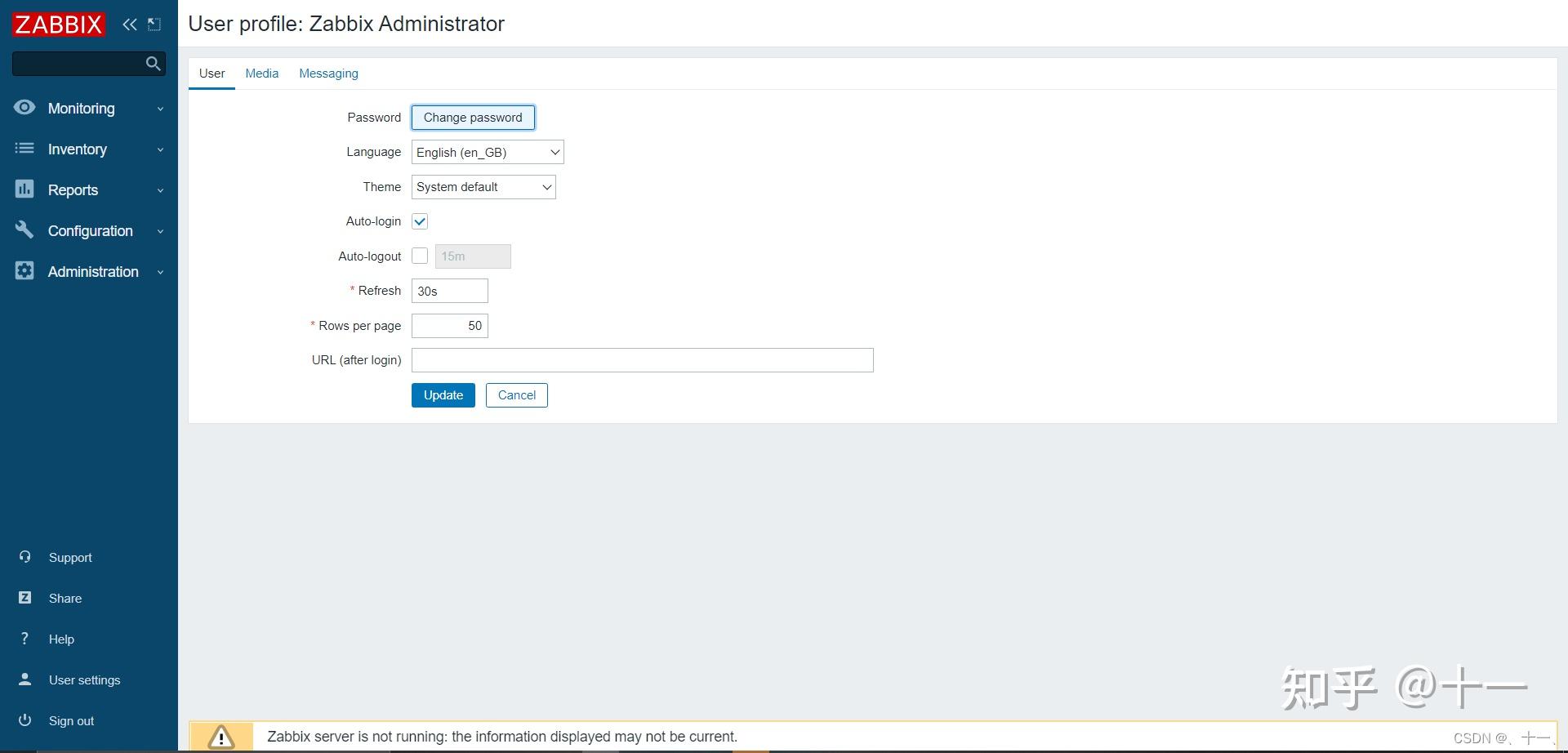Expand the Configuration menu chevron
The image size is (1568, 753).
161,231
